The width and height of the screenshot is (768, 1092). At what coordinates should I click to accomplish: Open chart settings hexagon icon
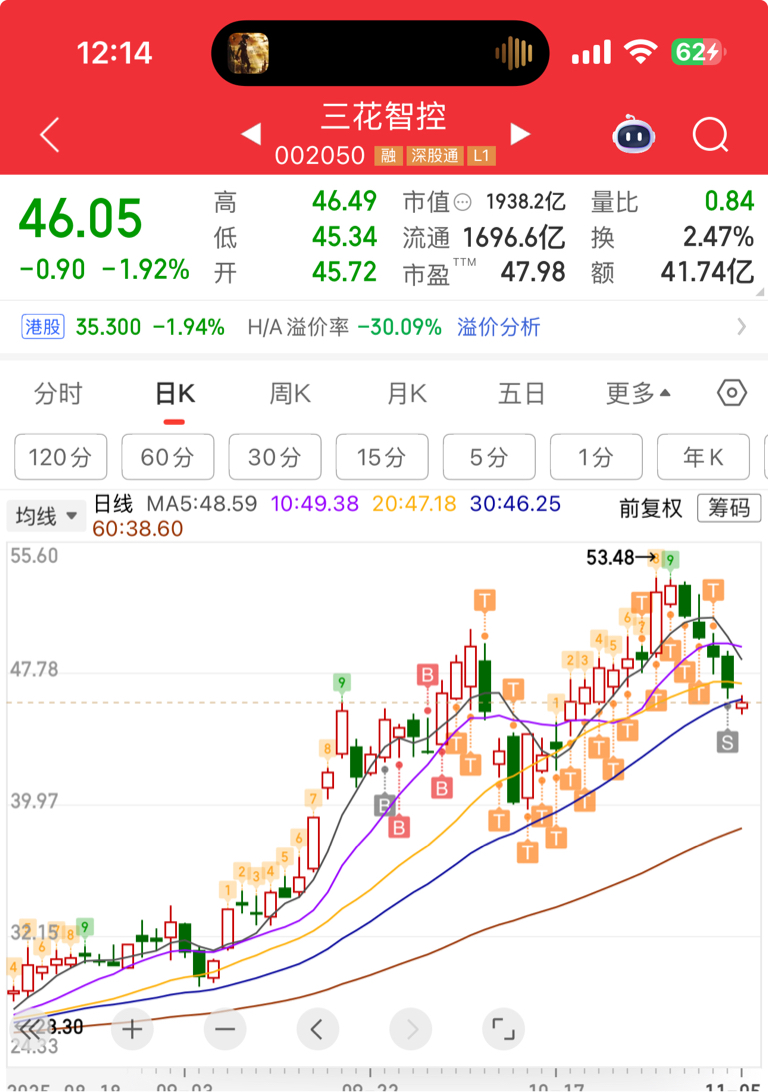pyautogui.click(x=732, y=393)
